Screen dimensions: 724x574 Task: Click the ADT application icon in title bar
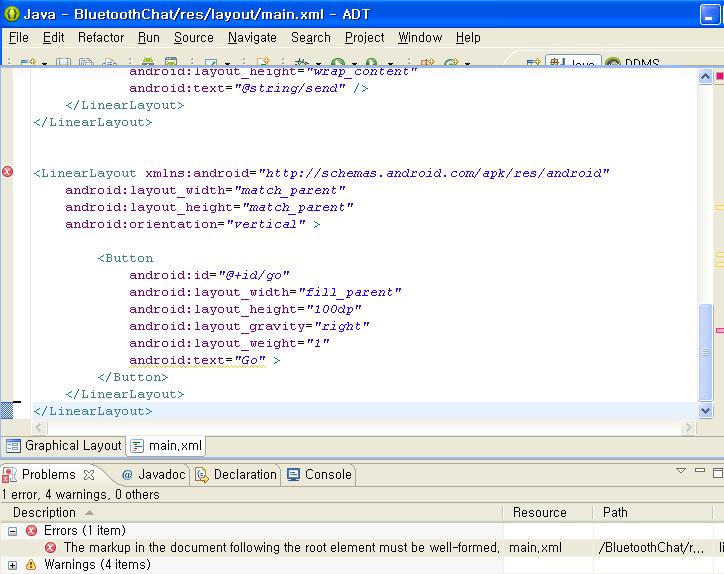pyautogui.click(x=12, y=14)
